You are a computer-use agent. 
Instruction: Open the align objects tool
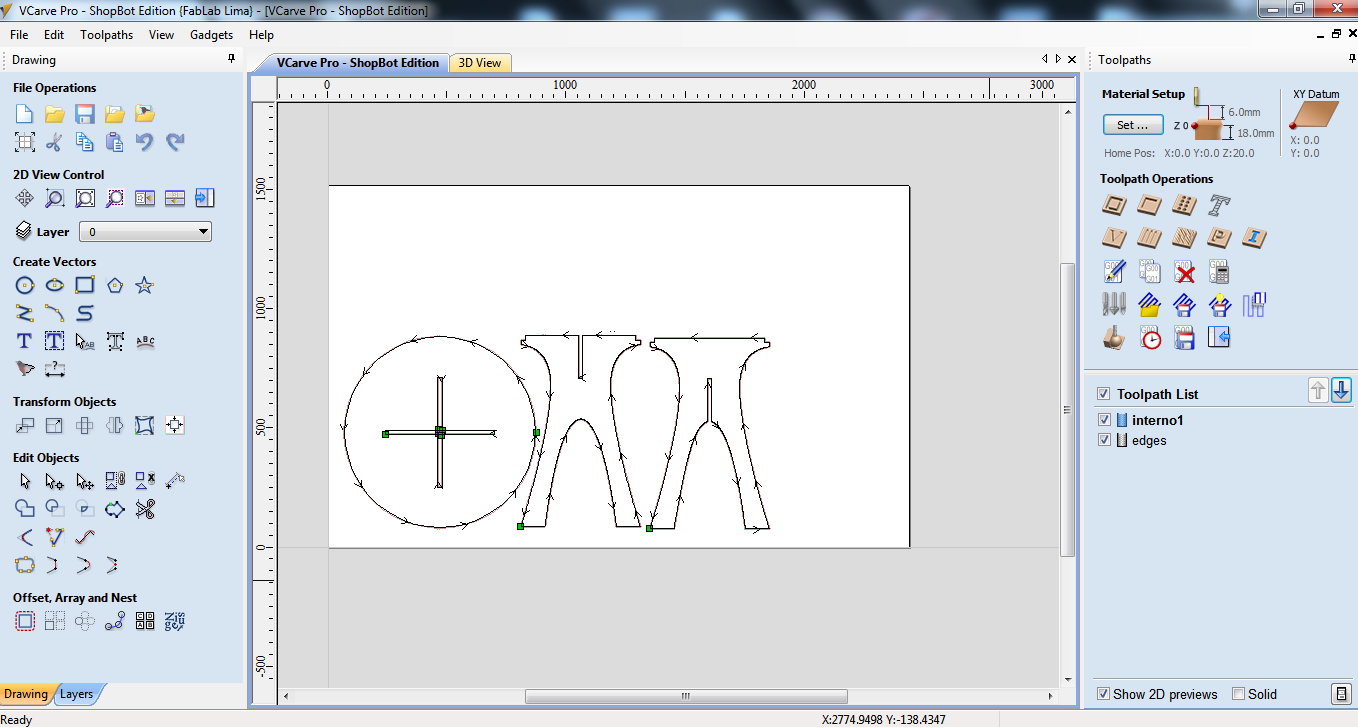point(175,426)
